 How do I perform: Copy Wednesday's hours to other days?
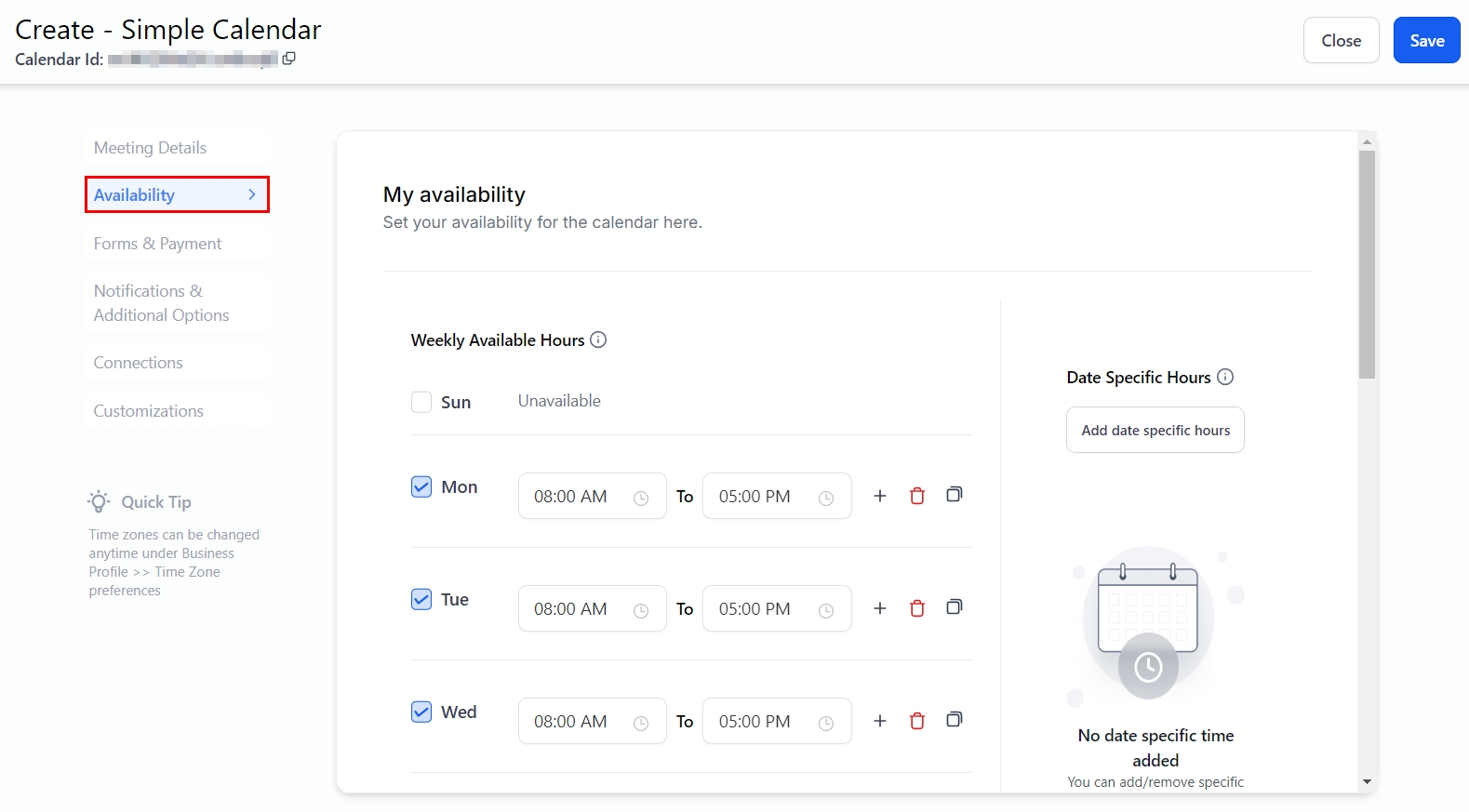point(954,720)
